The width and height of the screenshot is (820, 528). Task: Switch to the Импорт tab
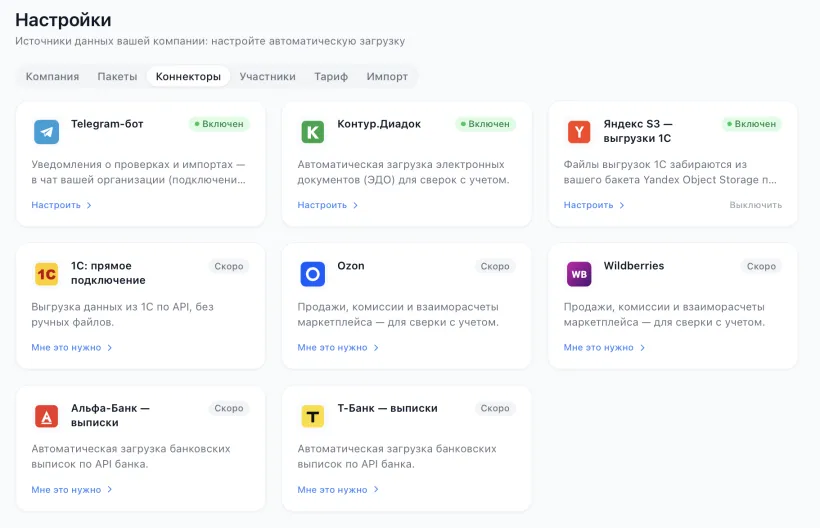tap(387, 76)
